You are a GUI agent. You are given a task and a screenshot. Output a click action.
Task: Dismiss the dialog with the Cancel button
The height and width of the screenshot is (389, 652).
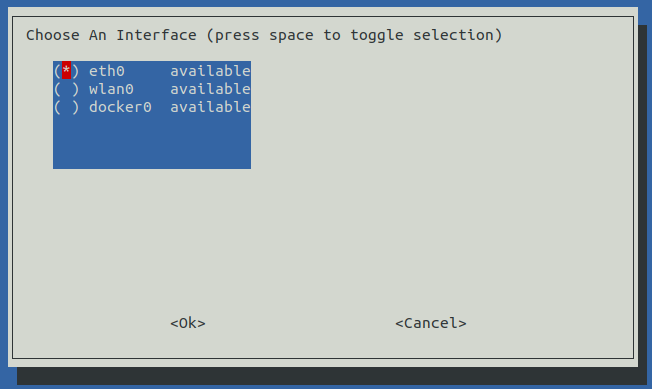click(431, 323)
